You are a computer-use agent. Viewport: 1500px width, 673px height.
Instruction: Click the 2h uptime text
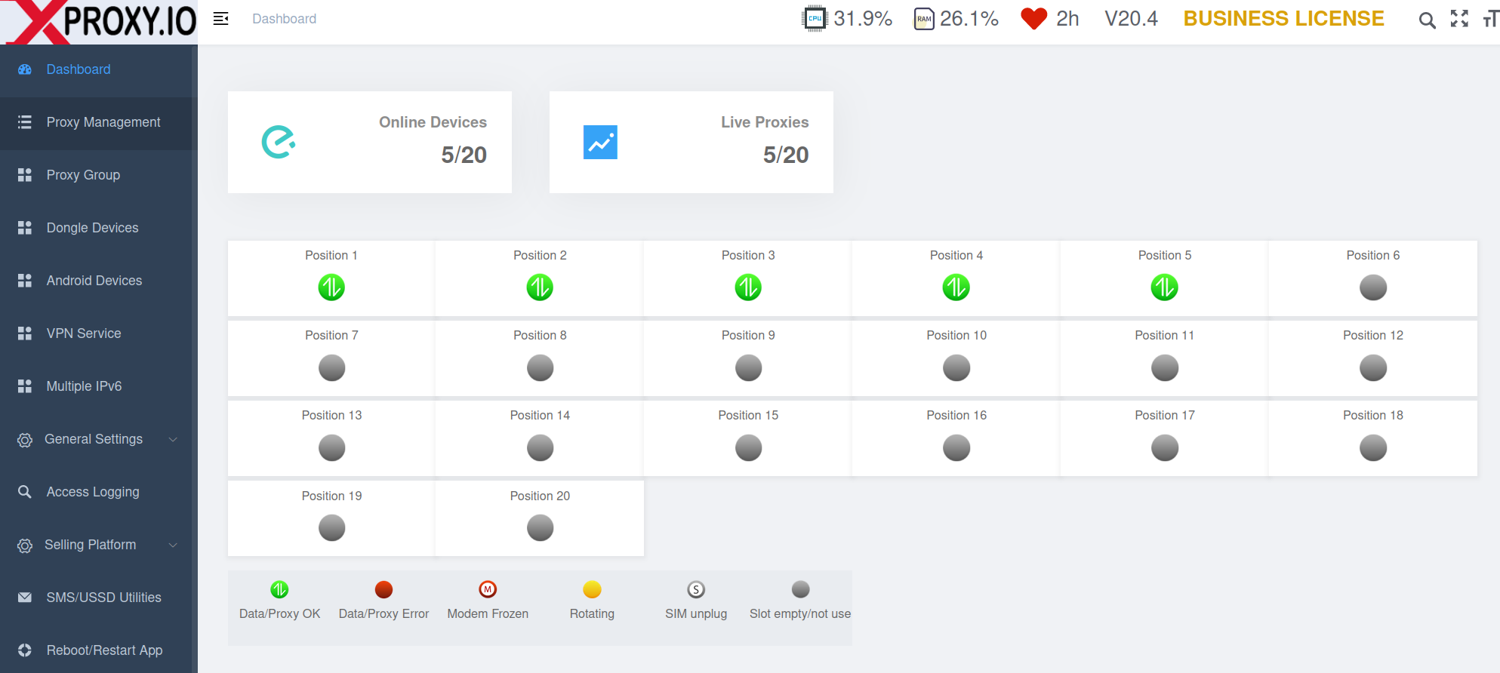coord(1067,18)
